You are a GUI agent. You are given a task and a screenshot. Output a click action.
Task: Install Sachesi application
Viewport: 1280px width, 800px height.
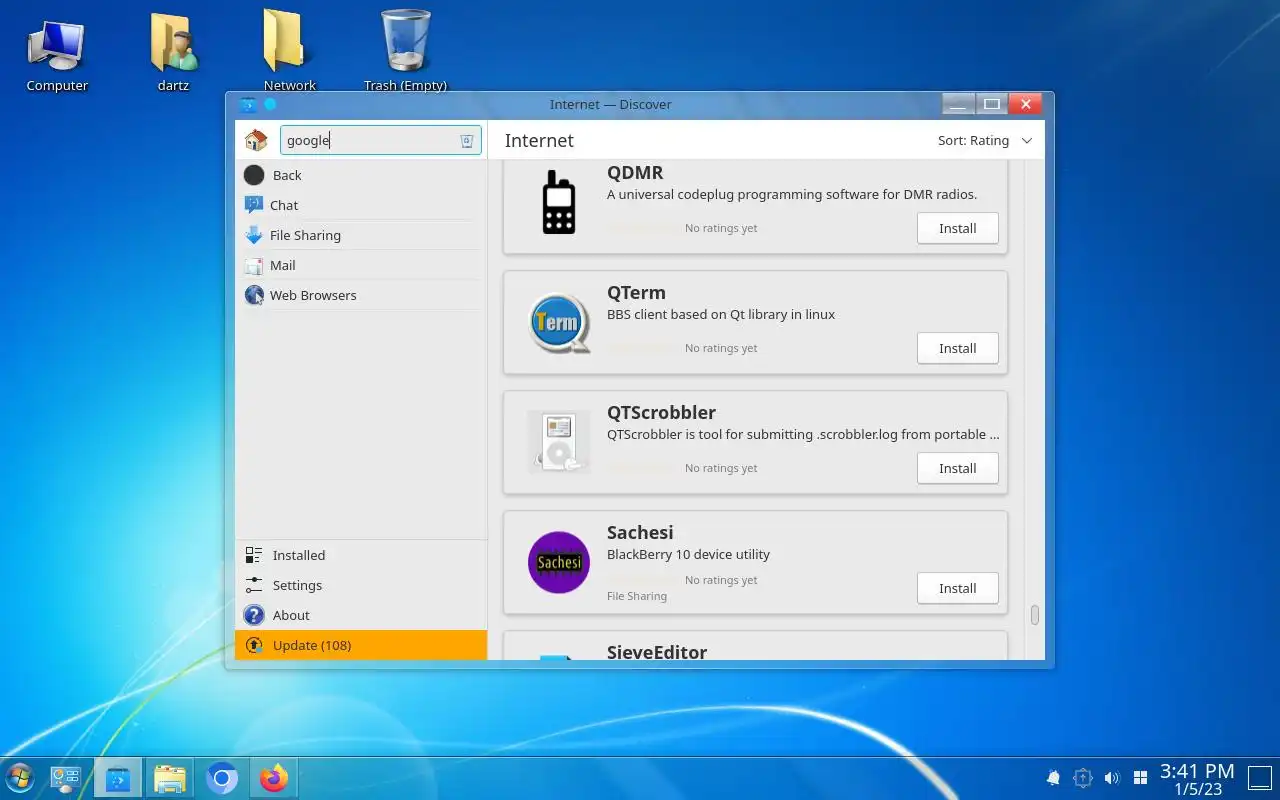tap(957, 588)
